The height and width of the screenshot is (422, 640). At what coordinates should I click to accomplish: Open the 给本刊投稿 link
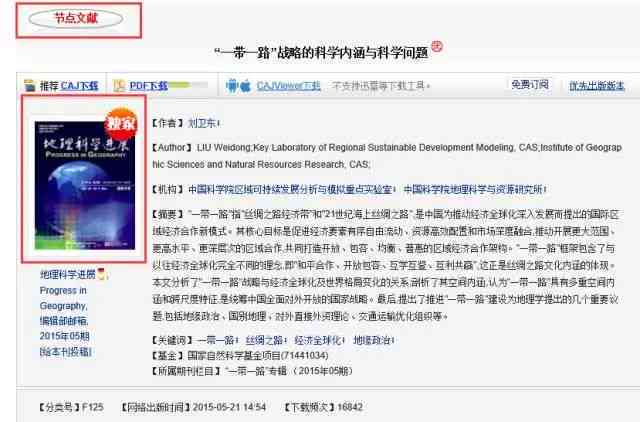(65, 351)
